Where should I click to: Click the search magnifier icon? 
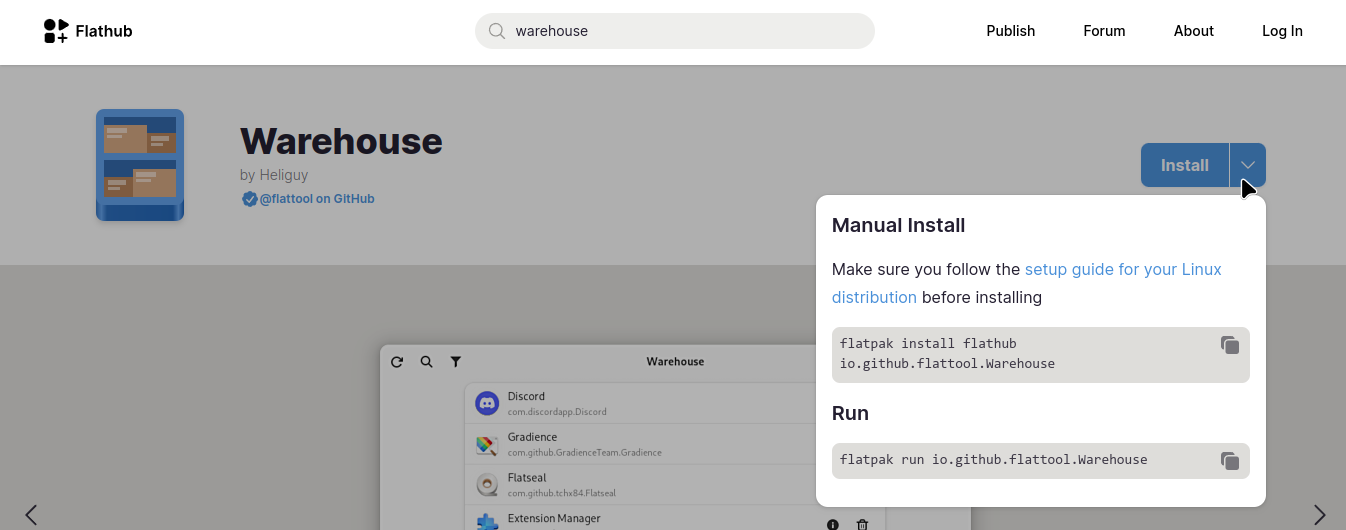tap(496, 31)
